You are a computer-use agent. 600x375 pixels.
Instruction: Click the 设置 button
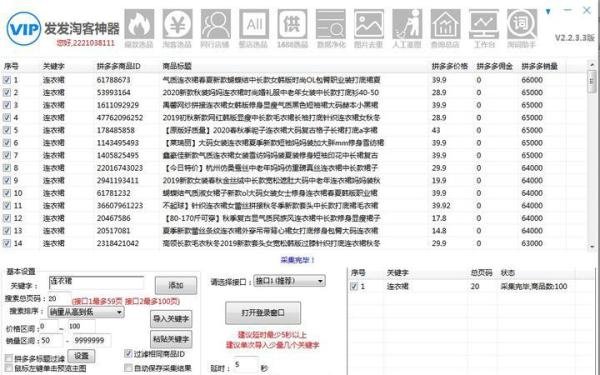(81, 356)
